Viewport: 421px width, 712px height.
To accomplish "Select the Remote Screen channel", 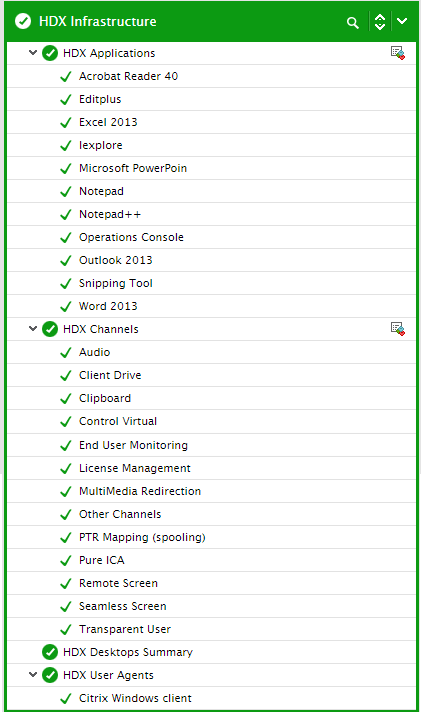I will [119, 583].
